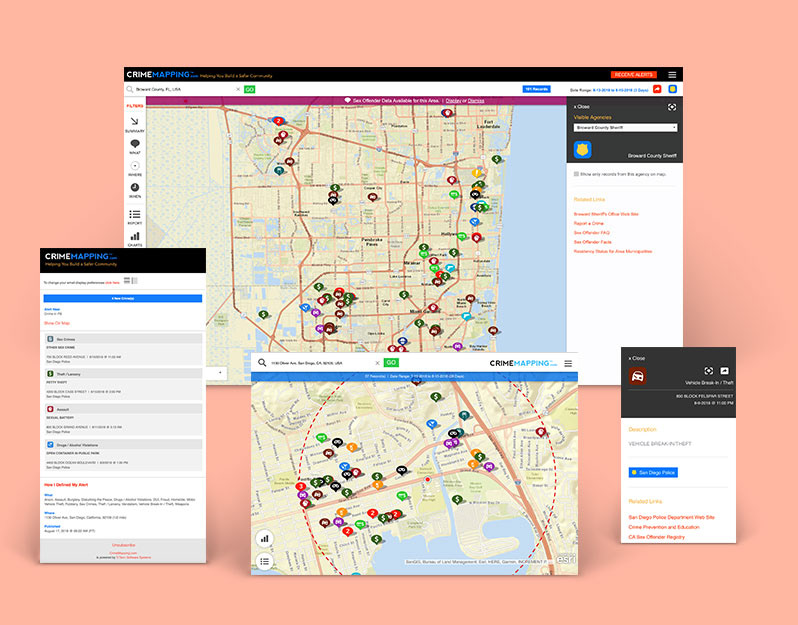The height and width of the screenshot is (625, 798).
Task: Click the yellow badge agency icon in the top bar
Action: click(672, 89)
